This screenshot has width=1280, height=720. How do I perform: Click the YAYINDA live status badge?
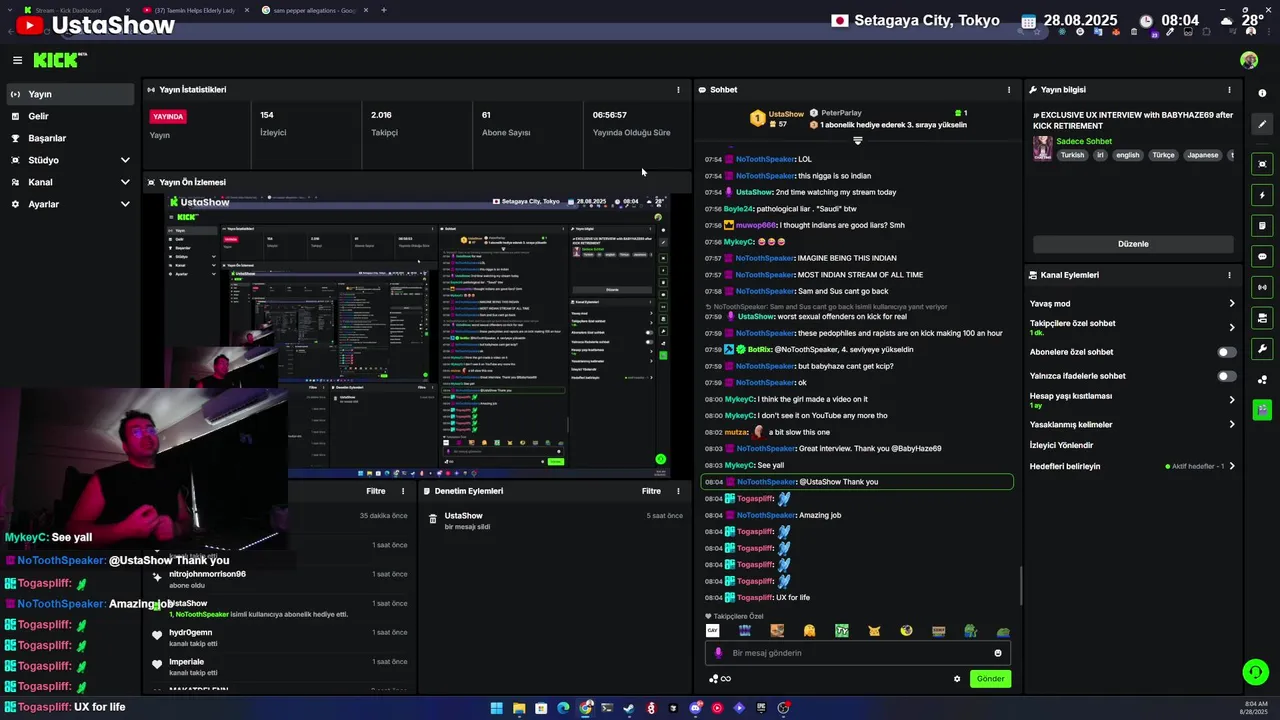[x=168, y=116]
